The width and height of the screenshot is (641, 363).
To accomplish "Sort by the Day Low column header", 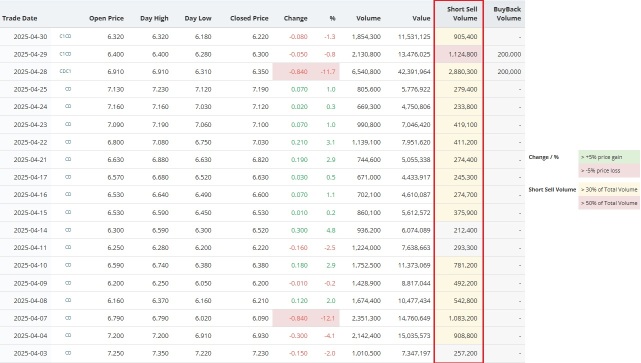I will click(198, 18).
